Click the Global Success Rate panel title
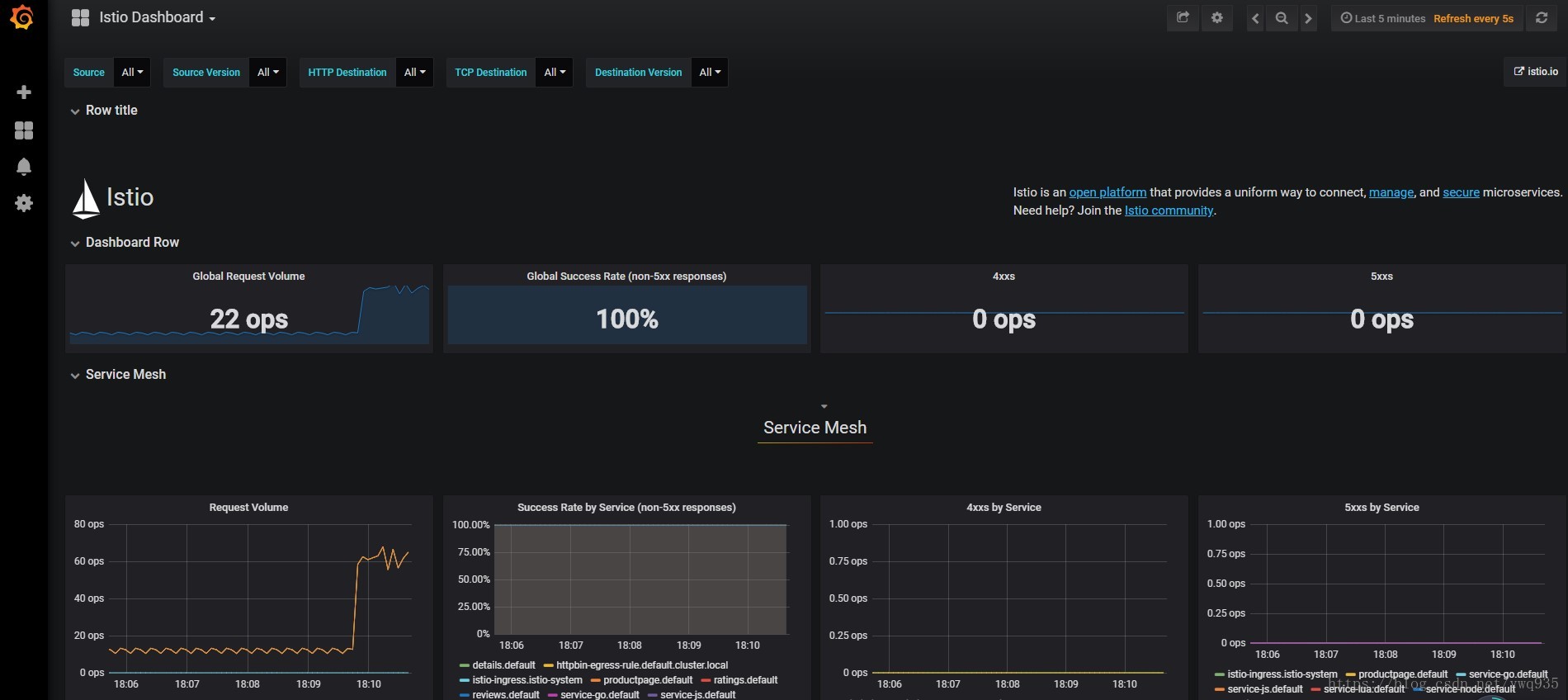The image size is (1568, 700). 626,277
